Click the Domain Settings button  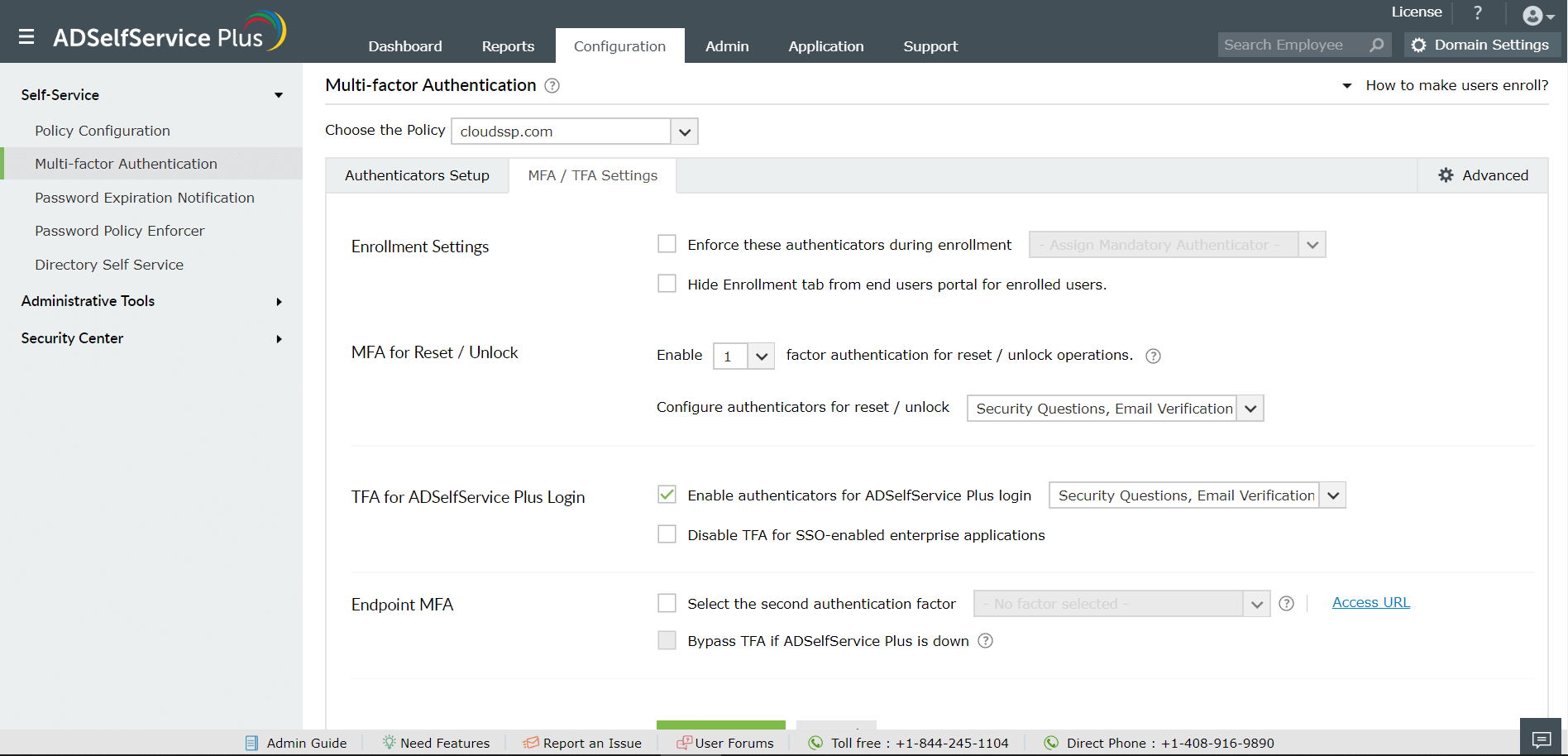click(1482, 45)
